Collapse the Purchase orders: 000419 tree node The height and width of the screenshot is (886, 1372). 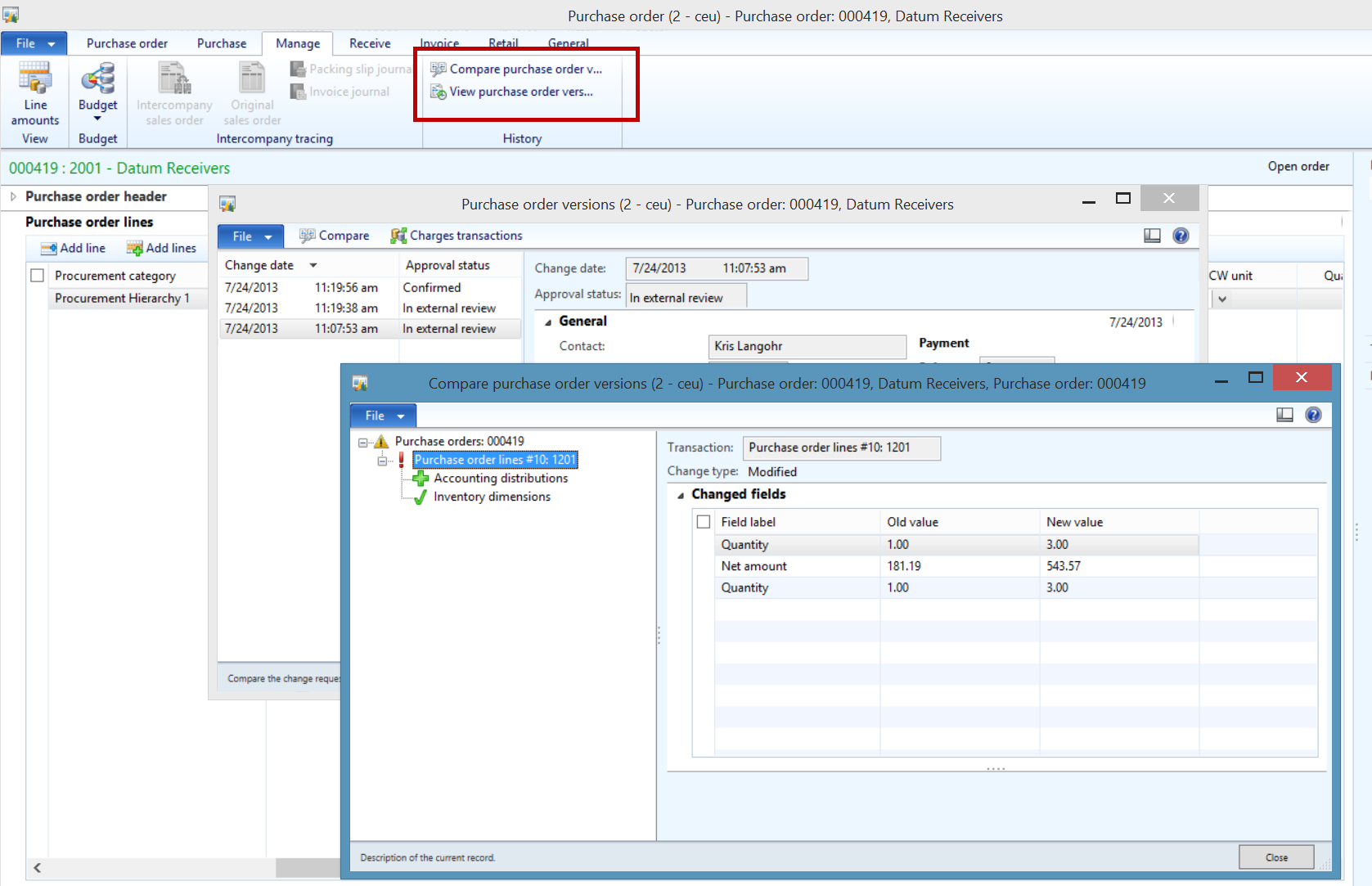(362, 443)
